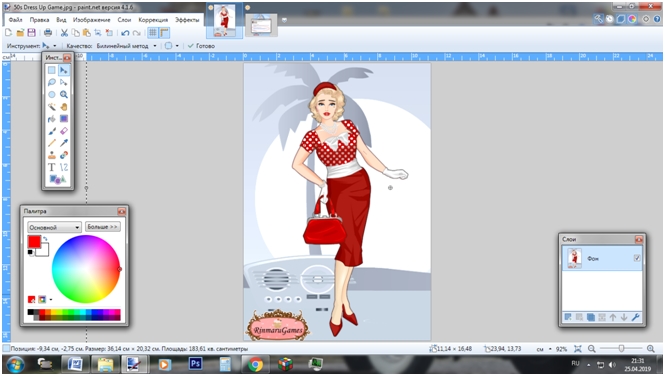Select the Text tool in the tools panel
665x376 pixels.
51,167
